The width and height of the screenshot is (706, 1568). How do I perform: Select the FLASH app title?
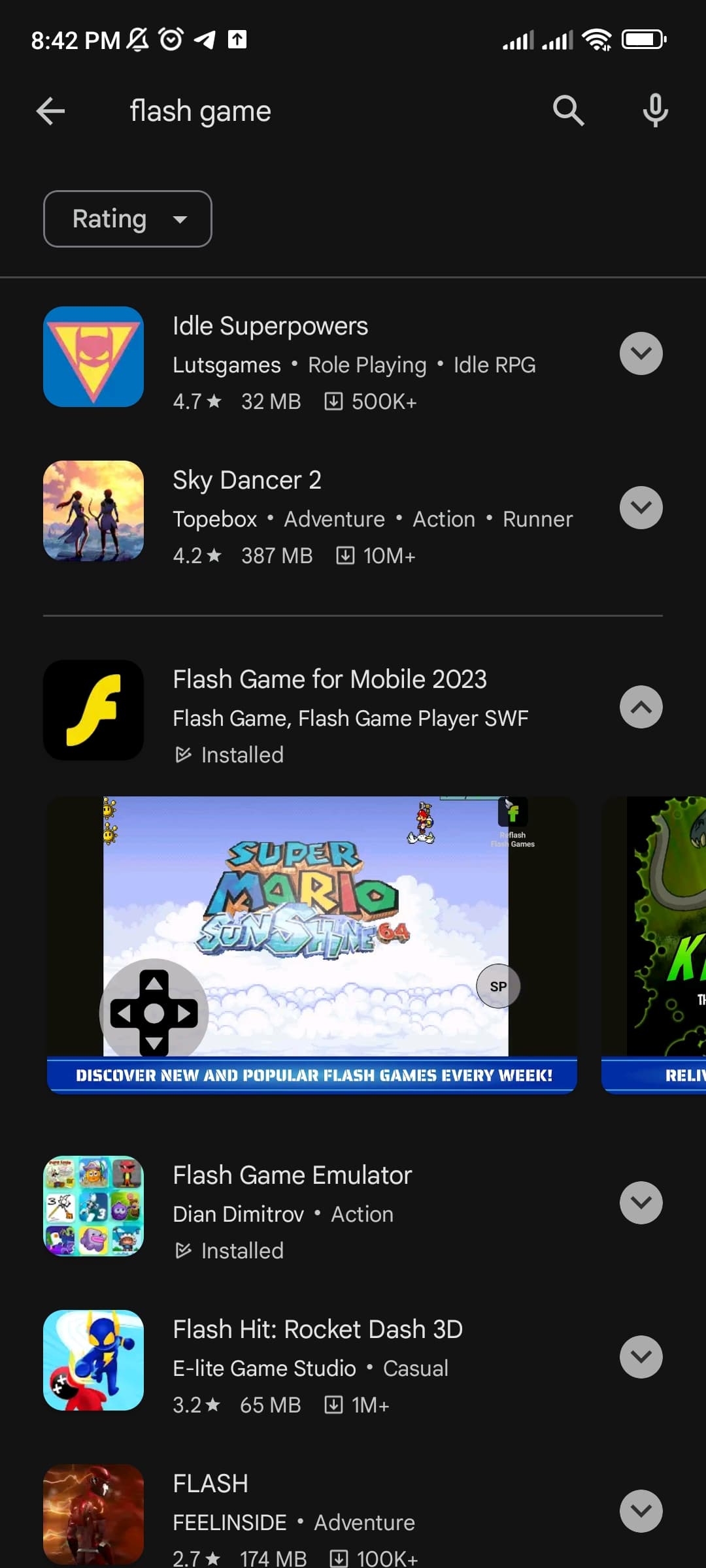coord(210,1484)
